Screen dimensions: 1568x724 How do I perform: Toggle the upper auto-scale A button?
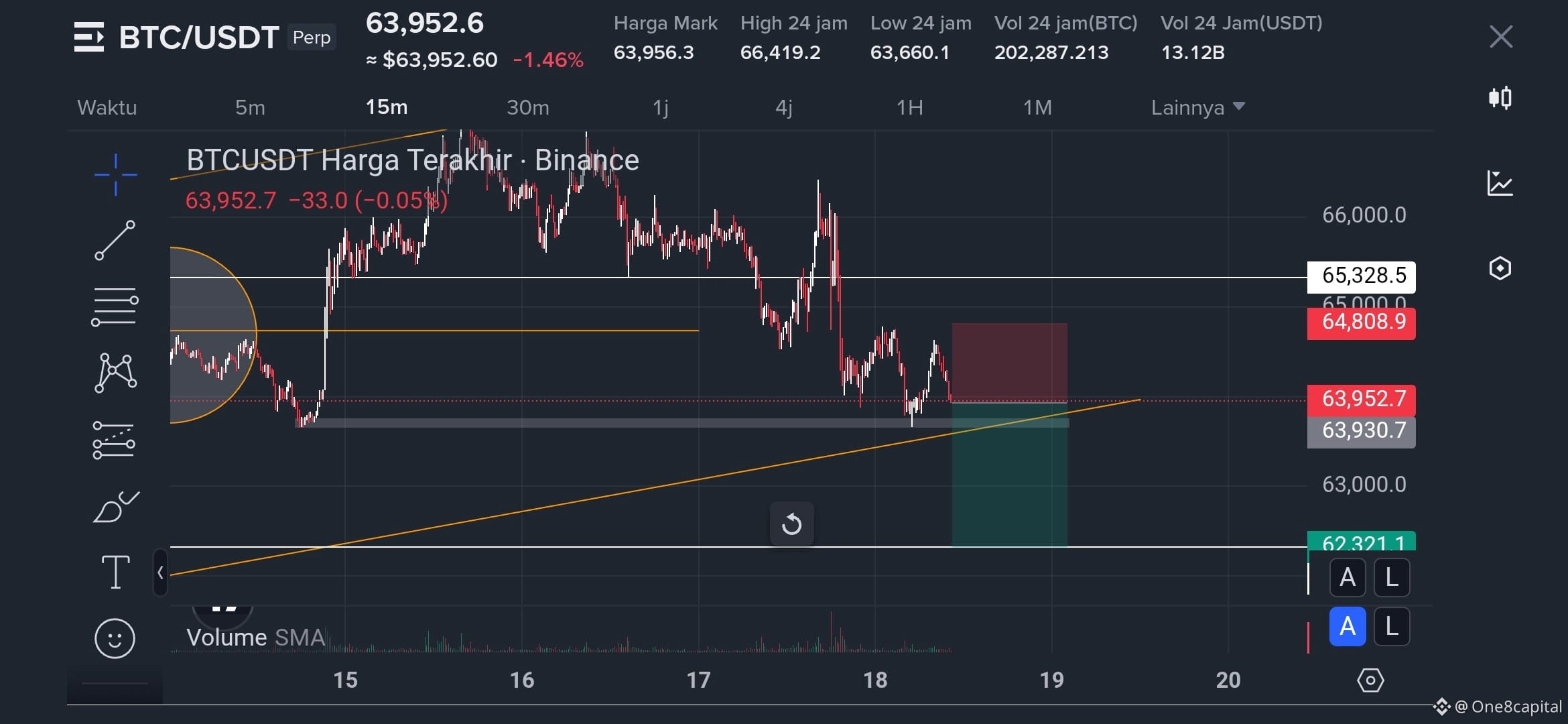coord(1348,577)
